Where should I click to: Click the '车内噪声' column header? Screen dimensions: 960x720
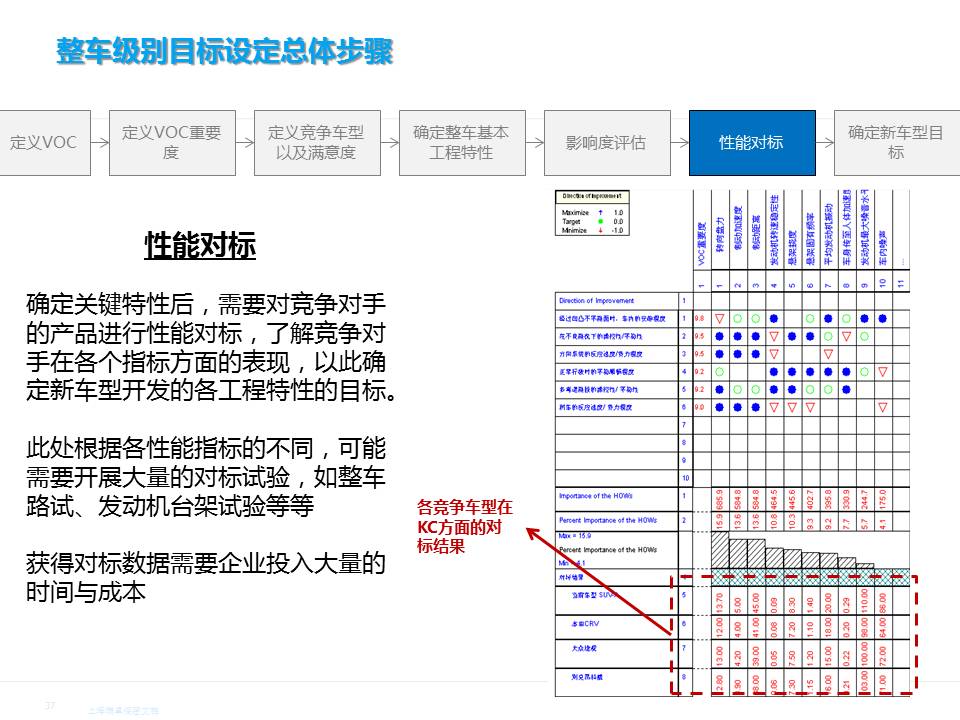[883, 247]
